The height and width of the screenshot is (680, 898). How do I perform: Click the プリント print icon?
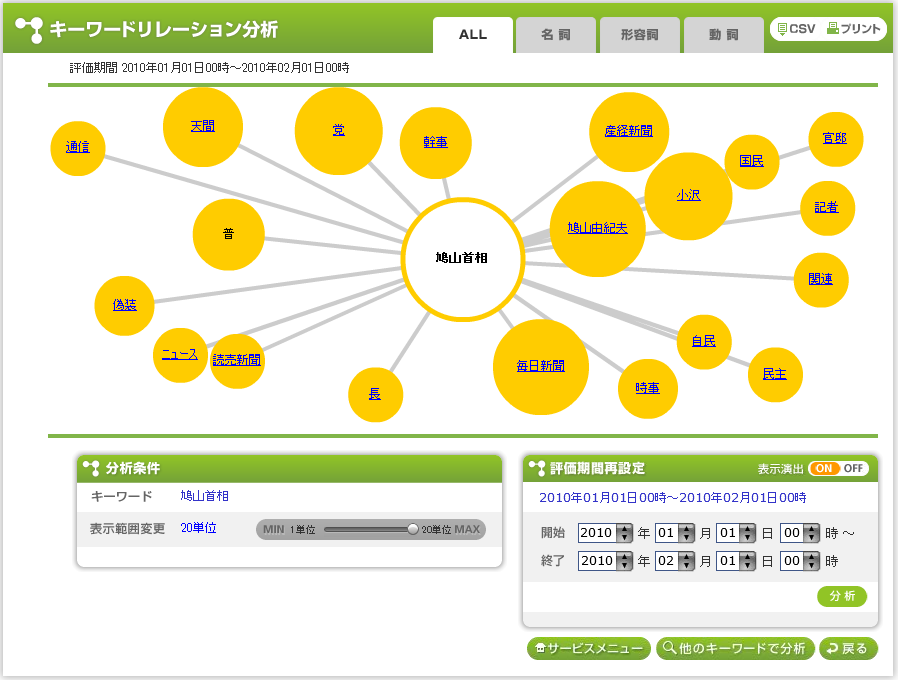[x=853, y=30]
